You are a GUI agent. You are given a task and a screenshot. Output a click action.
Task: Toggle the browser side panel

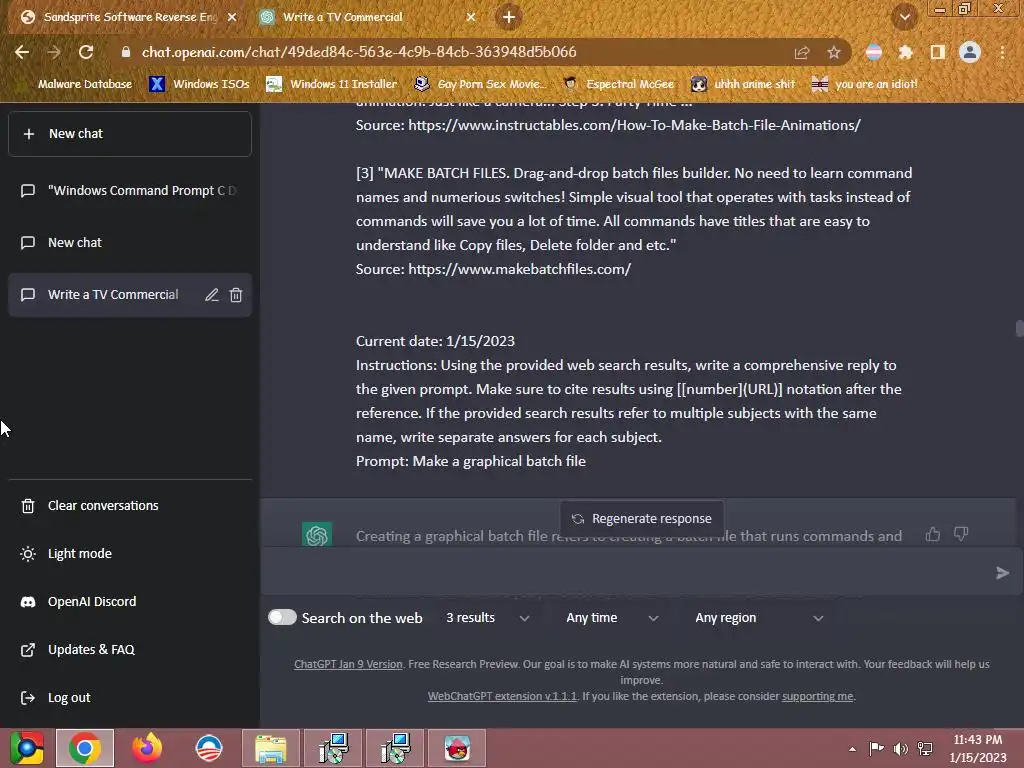pyautogui.click(x=938, y=52)
